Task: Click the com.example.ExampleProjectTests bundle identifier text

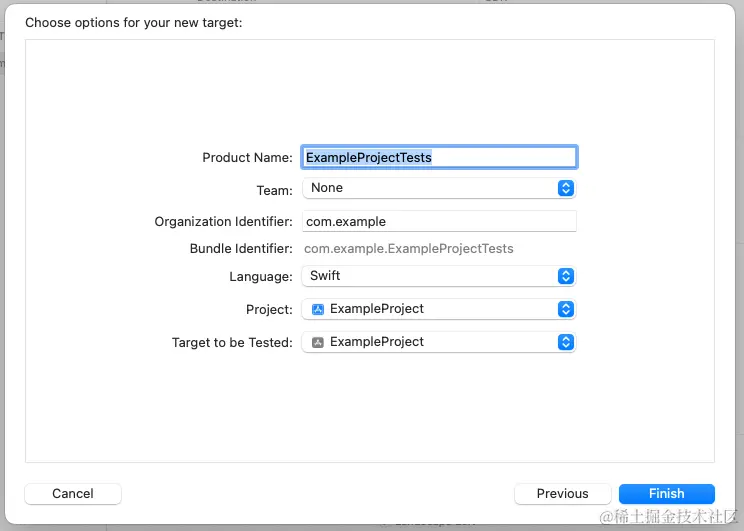Action: 409,249
